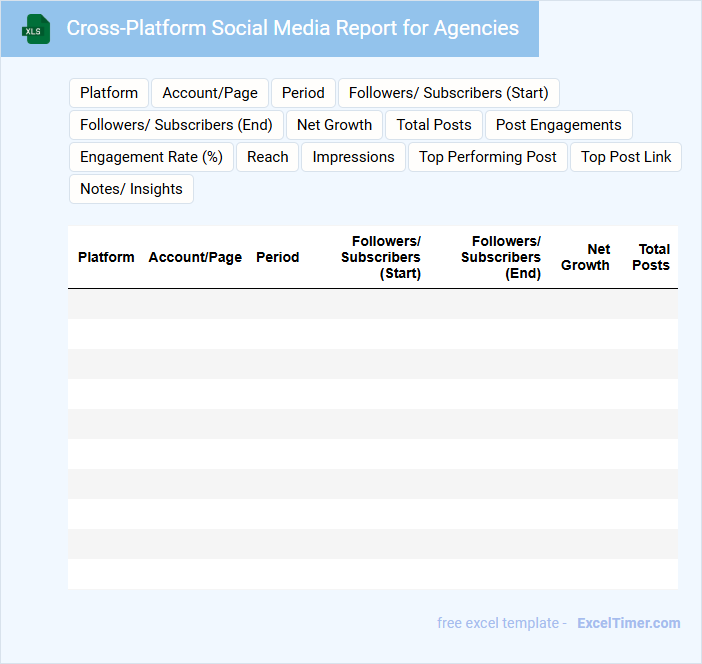
Task: Select the Reach tag chip
Action: (268, 157)
